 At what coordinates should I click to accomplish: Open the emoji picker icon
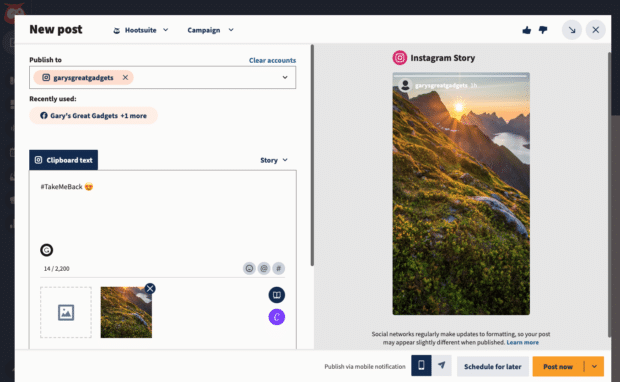pyautogui.click(x=249, y=269)
